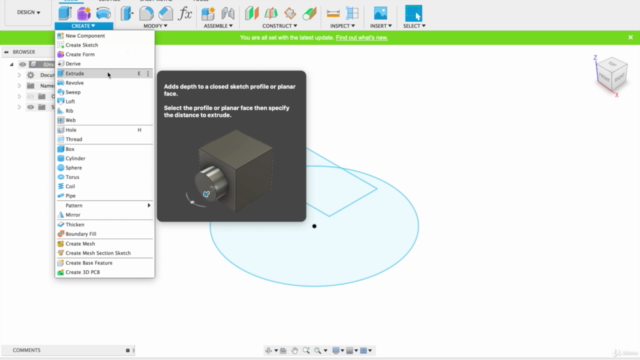Open the SELECT dropdown menu

414,26
